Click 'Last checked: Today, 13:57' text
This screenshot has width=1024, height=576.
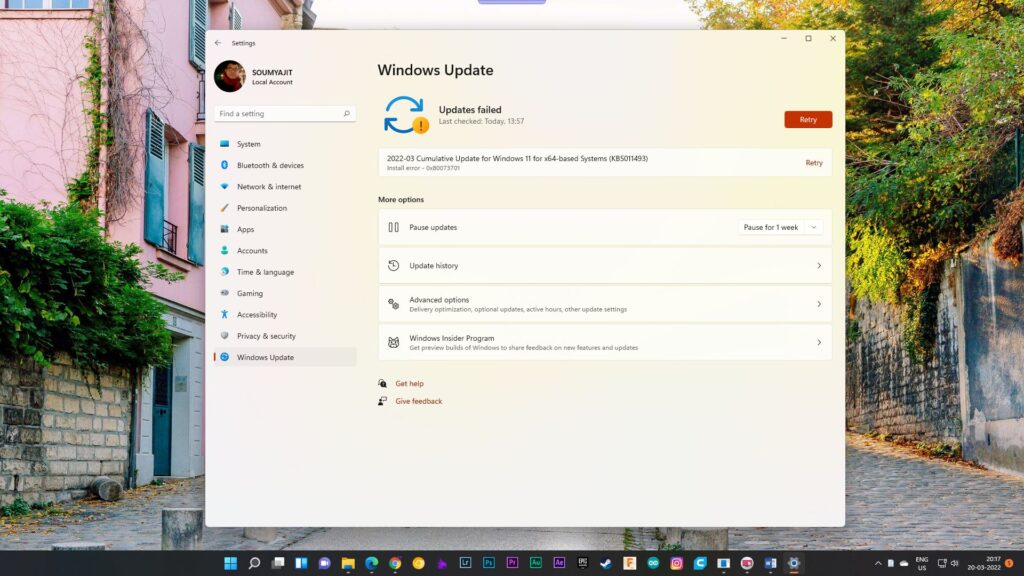coord(481,121)
